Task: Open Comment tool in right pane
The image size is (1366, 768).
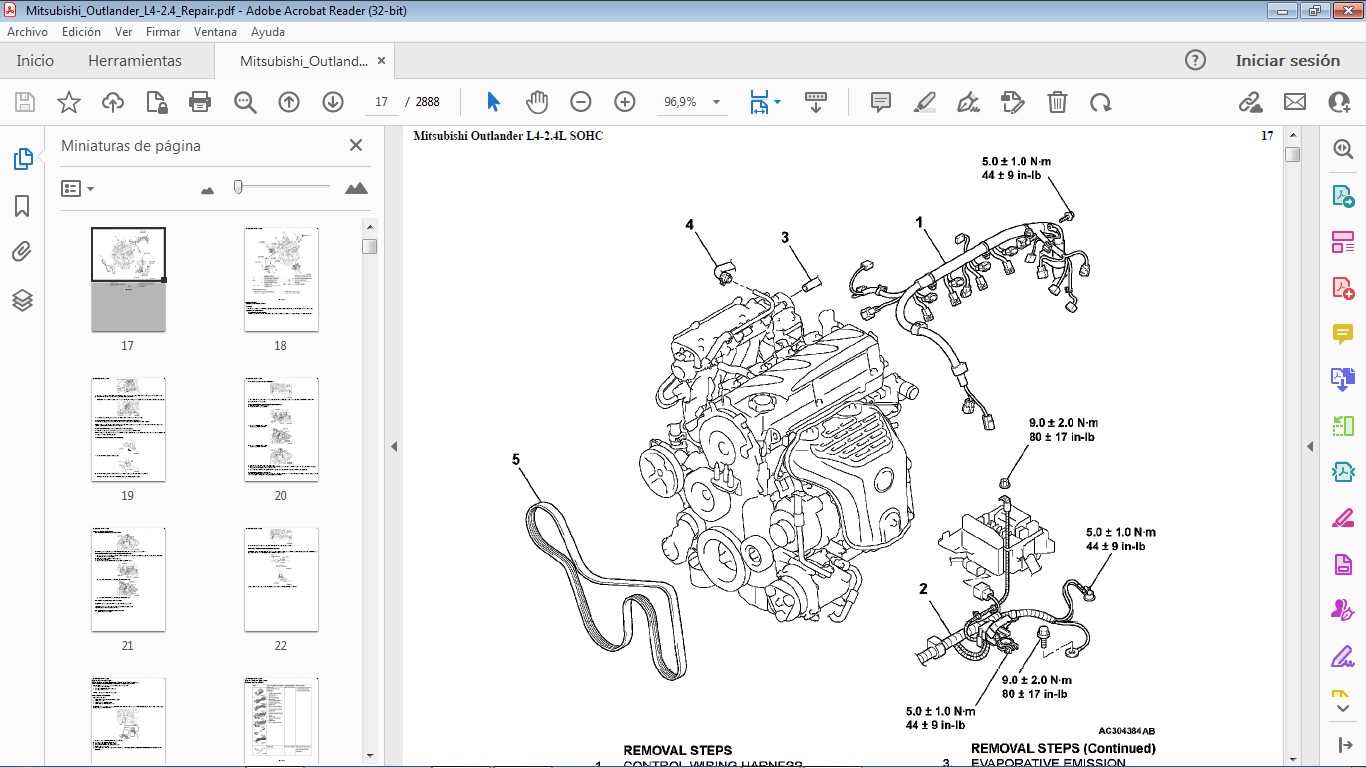Action: [x=1343, y=334]
